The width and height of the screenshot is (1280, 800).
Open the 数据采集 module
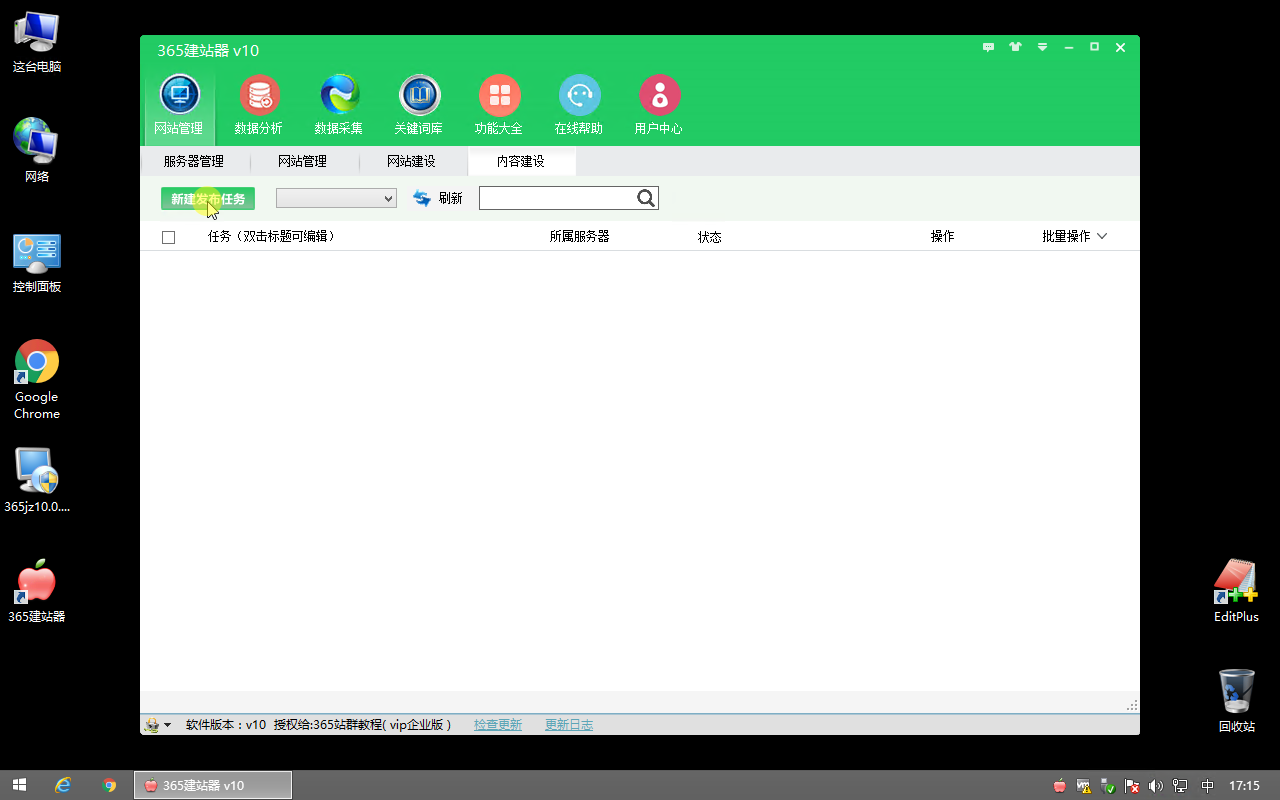coord(339,106)
